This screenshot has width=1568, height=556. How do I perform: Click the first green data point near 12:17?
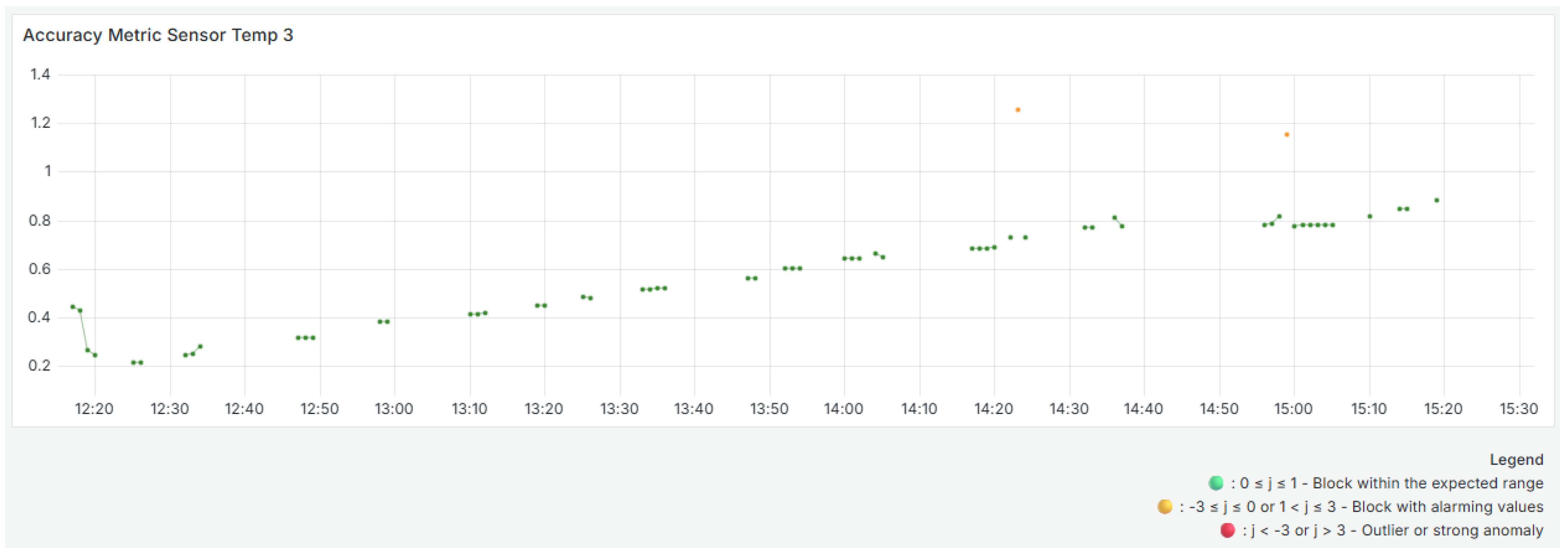72,307
